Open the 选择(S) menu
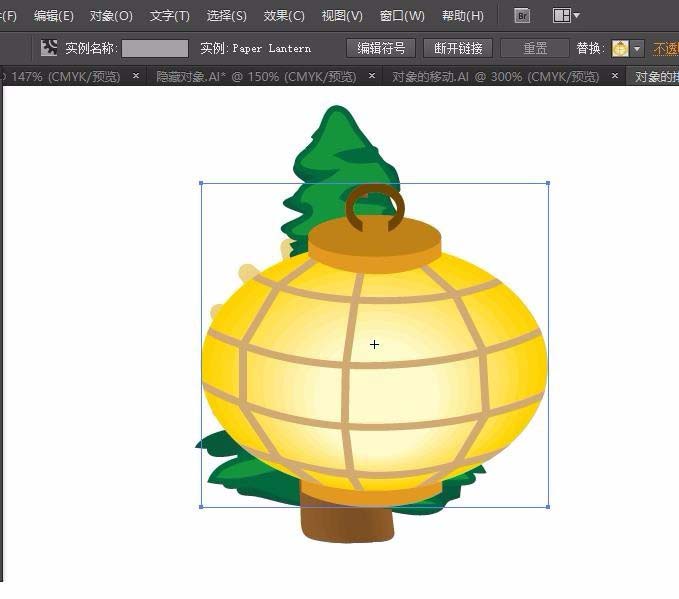The image size is (679, 599). click(226, 16)
